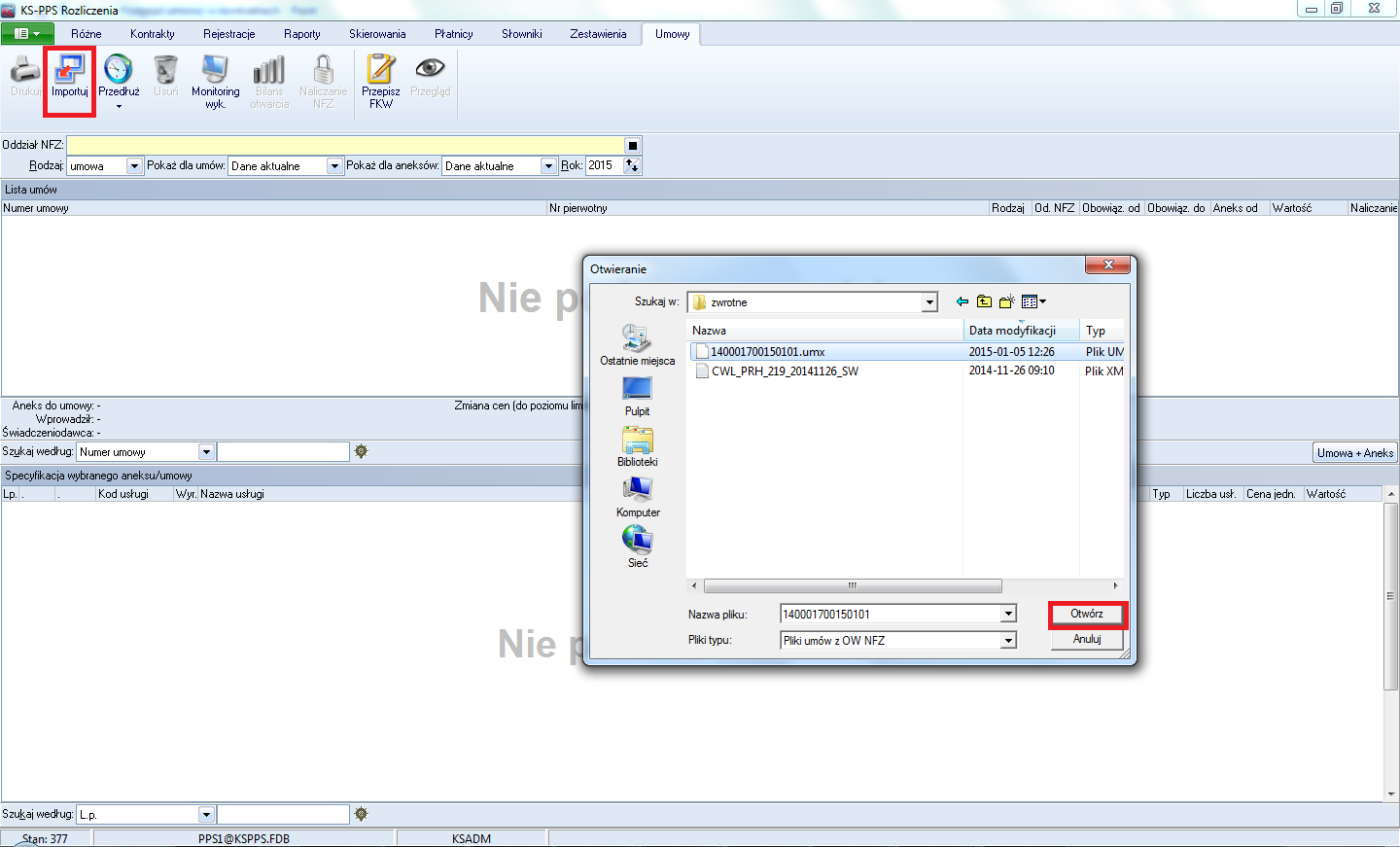This screenshot has height=847, width=1400.
Task: Click the Nr pierwotny column header
Action: [x=768, y=208]
